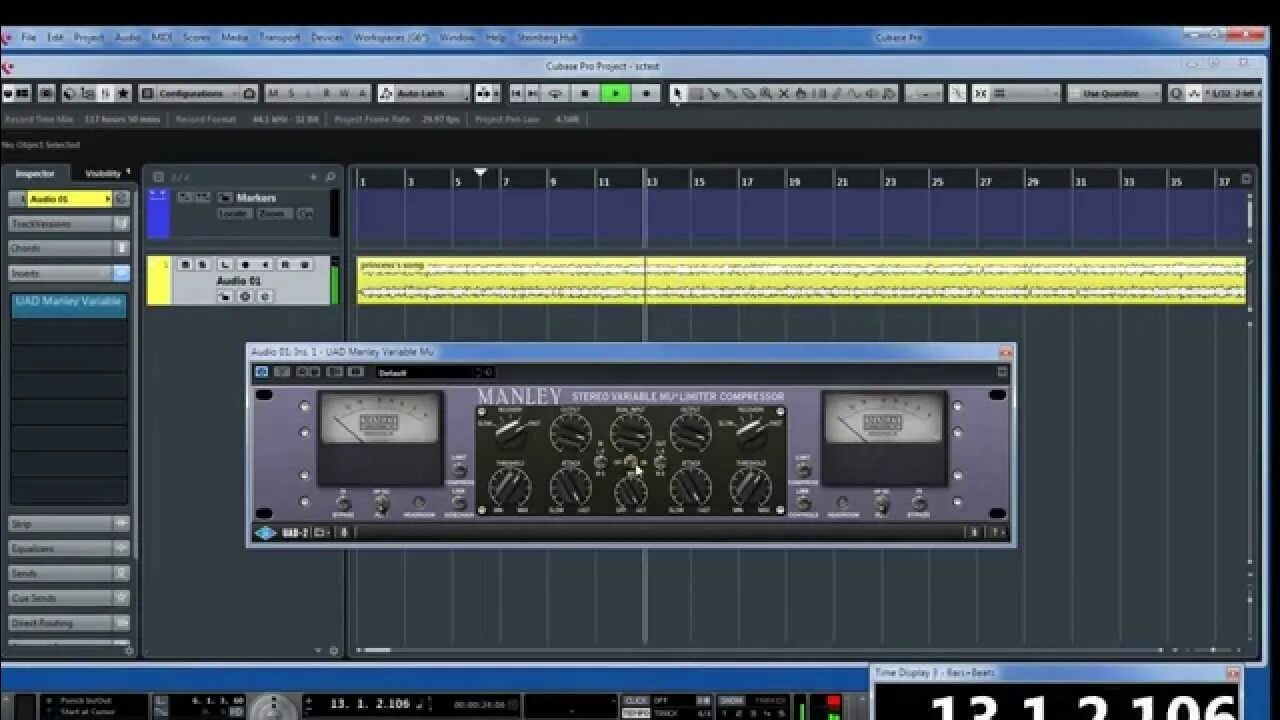Select the Object Selection arrow tool
This screenshot has width=1280, height=720.
tap(677, 93)
